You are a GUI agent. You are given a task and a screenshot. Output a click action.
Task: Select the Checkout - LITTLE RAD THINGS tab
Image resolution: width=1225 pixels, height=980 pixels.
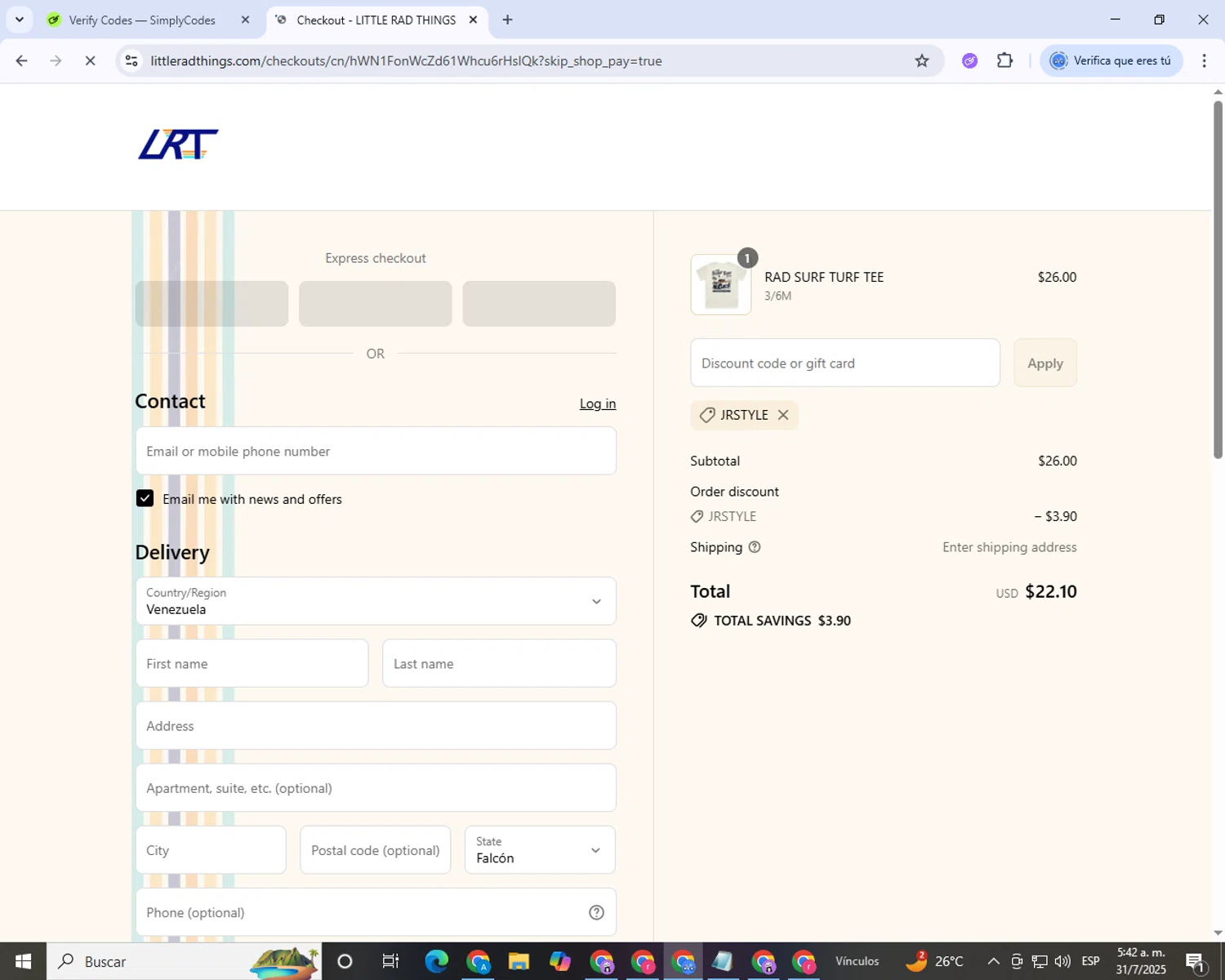tap(376, 20)
